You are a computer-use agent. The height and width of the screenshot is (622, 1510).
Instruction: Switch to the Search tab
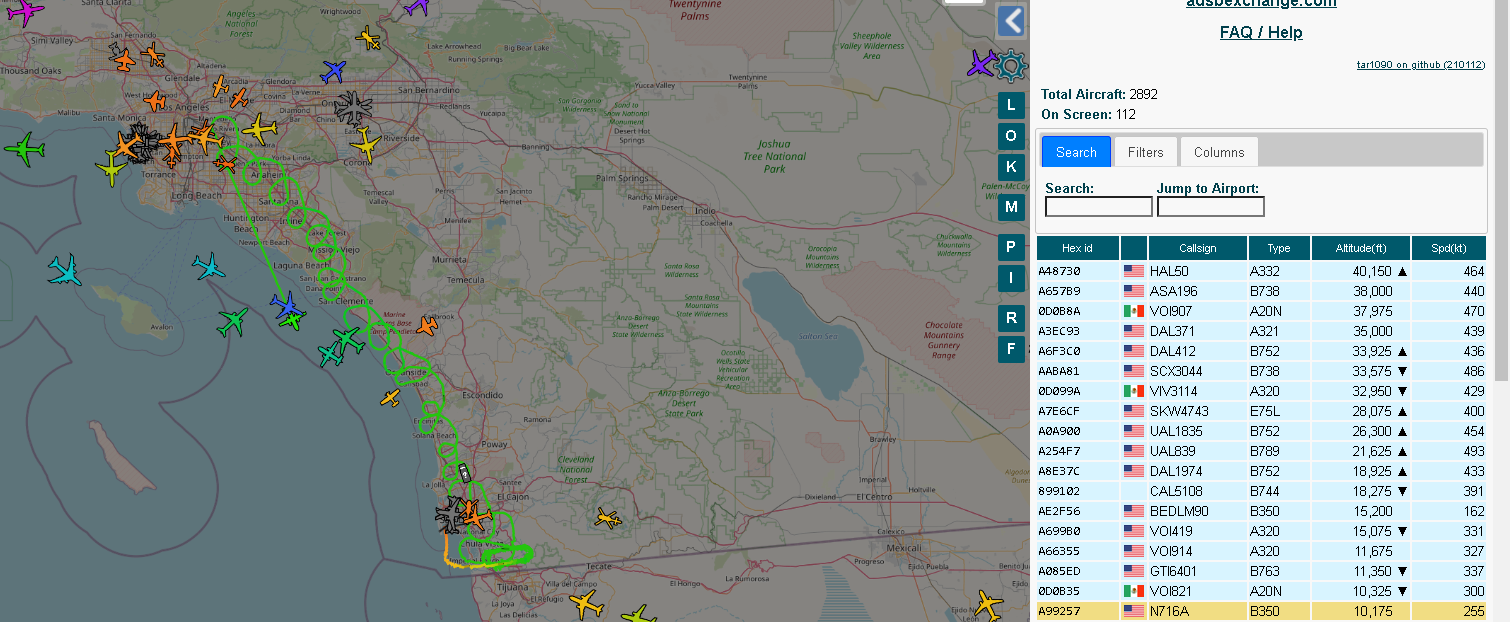[x=1076, y=152]
